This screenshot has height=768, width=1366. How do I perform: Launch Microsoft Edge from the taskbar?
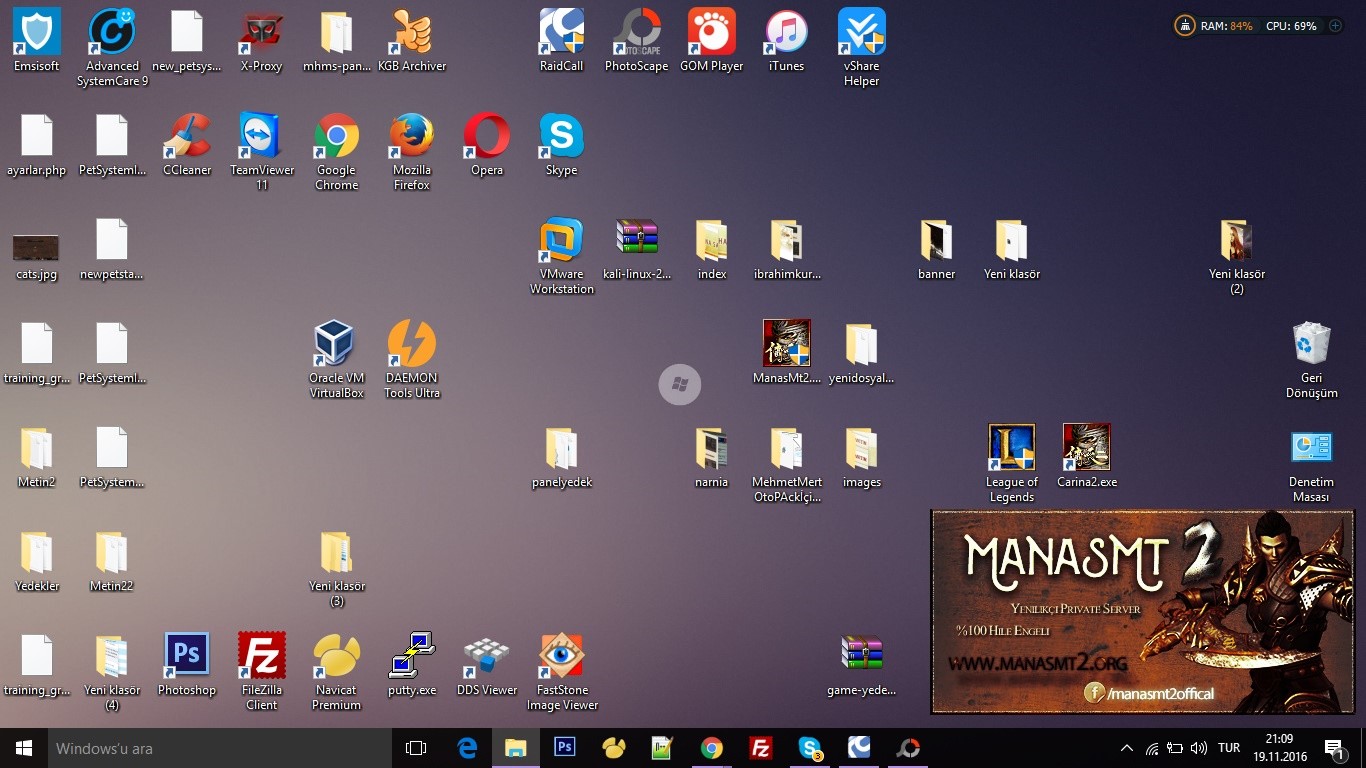tap(467, 748)
